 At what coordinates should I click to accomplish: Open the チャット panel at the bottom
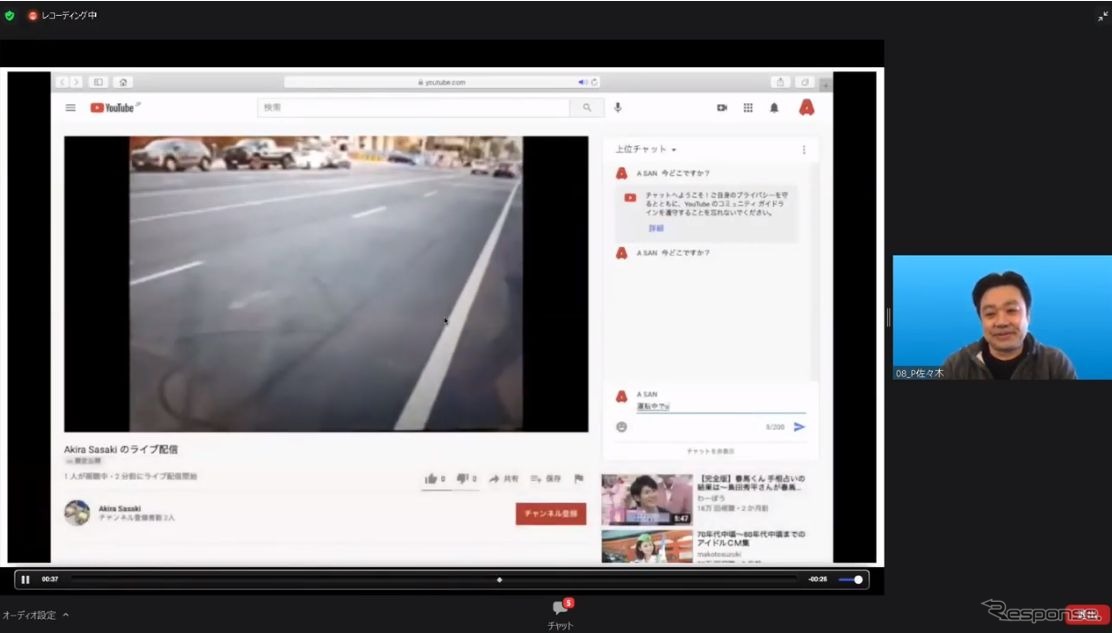[x=559, y=612]
